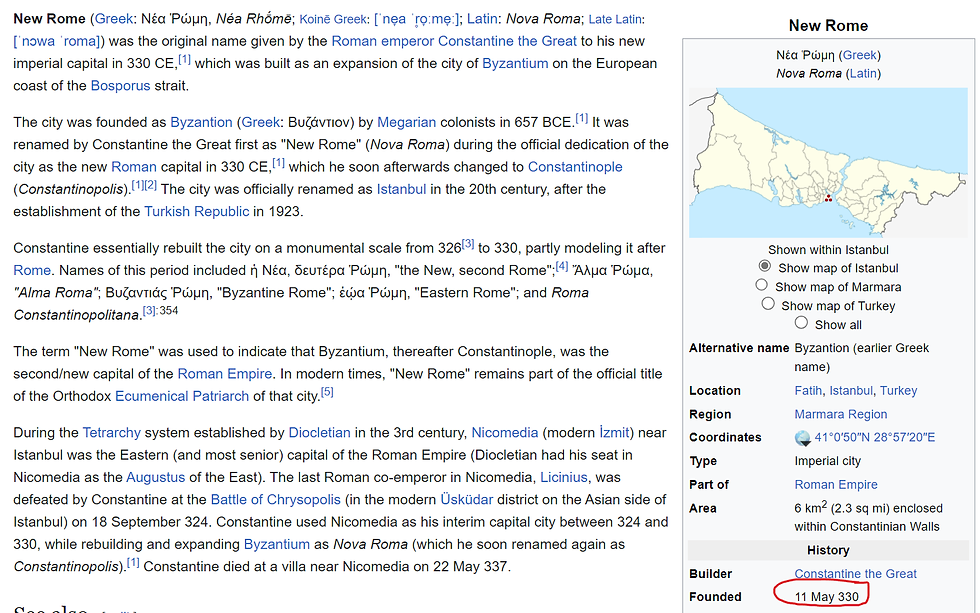980x613 pixels.
Task: Open the Nicomedia link
Action: point(504,432)
